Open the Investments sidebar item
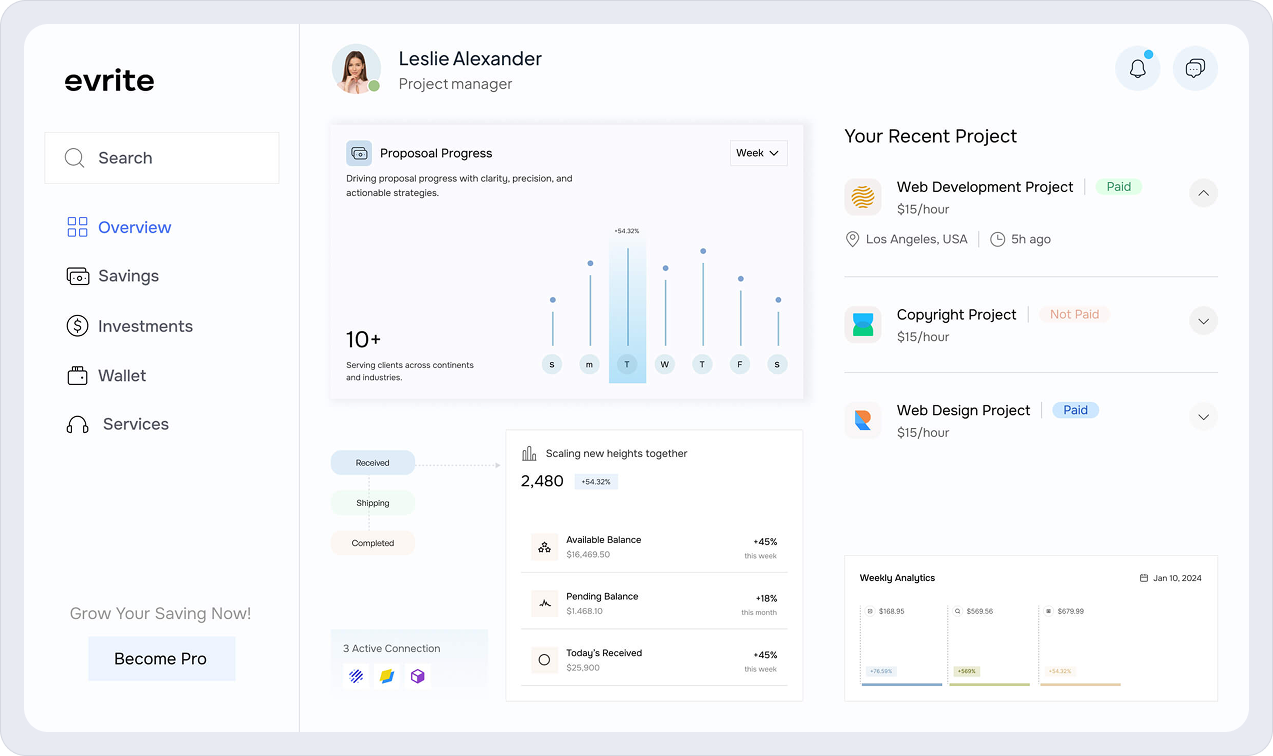1273x756 pixels. 144,326
